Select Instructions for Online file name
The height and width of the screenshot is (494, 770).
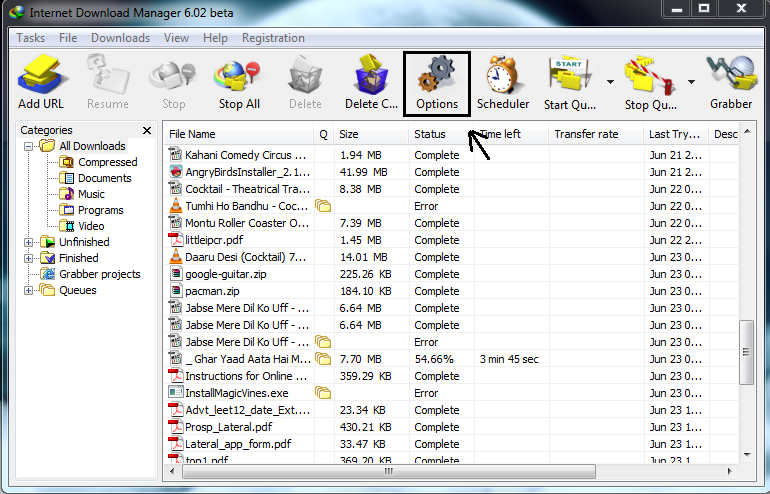[x=246, y=376]
